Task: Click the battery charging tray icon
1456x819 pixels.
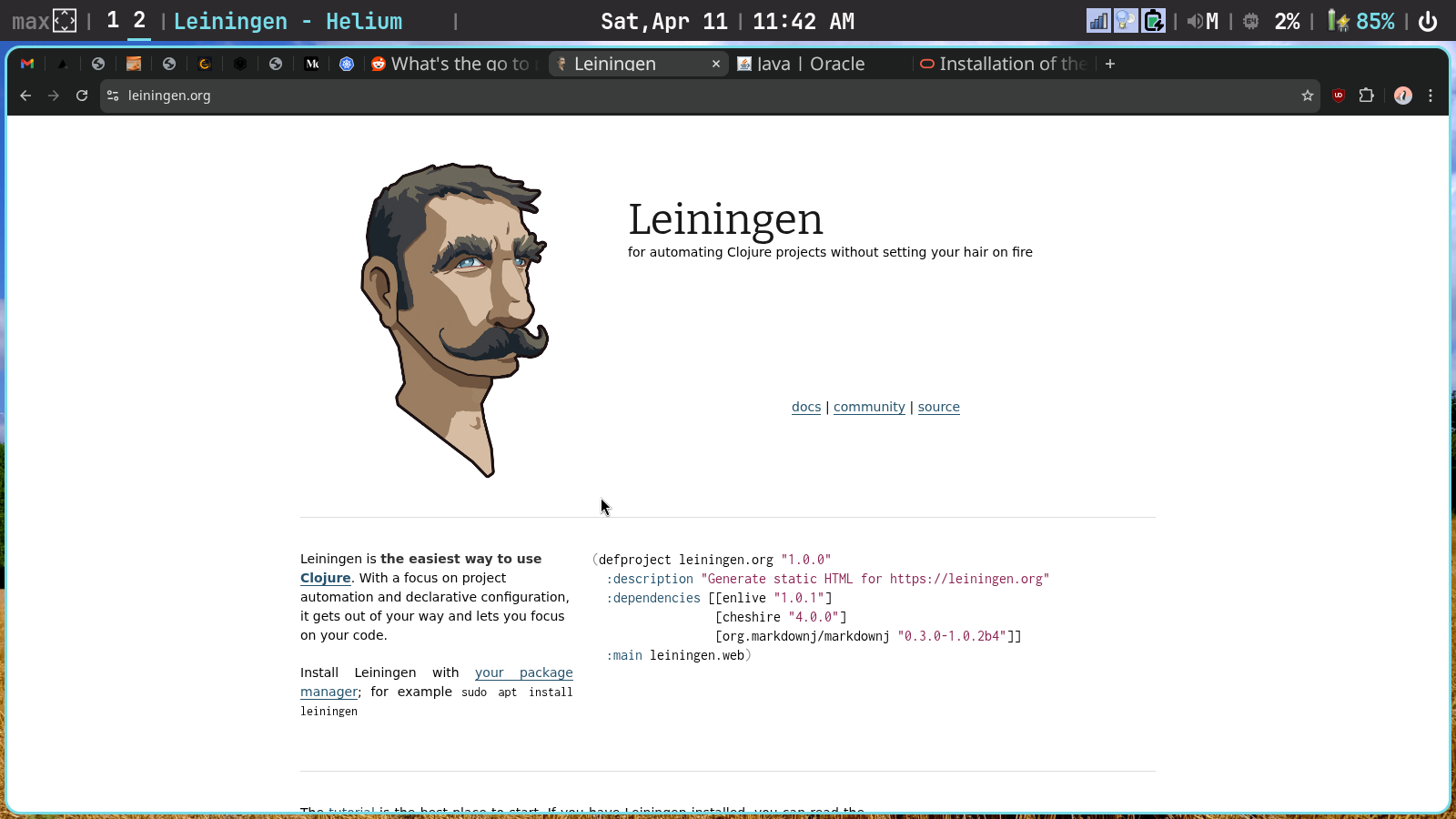Action: coord(1153,21)
